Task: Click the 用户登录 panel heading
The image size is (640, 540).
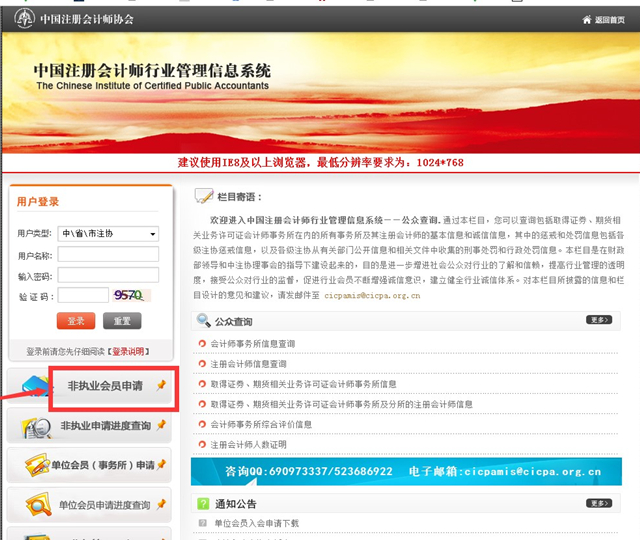Action: 38,202
